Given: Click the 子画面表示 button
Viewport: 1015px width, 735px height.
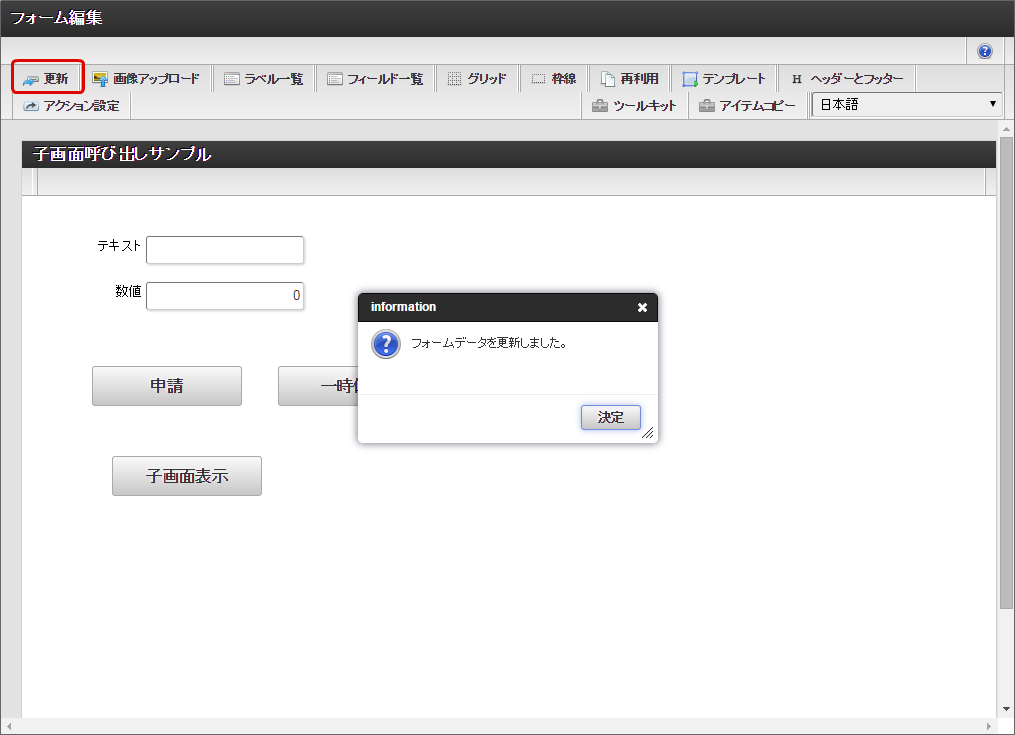Looking at the screenshot, I should [187, 476].
